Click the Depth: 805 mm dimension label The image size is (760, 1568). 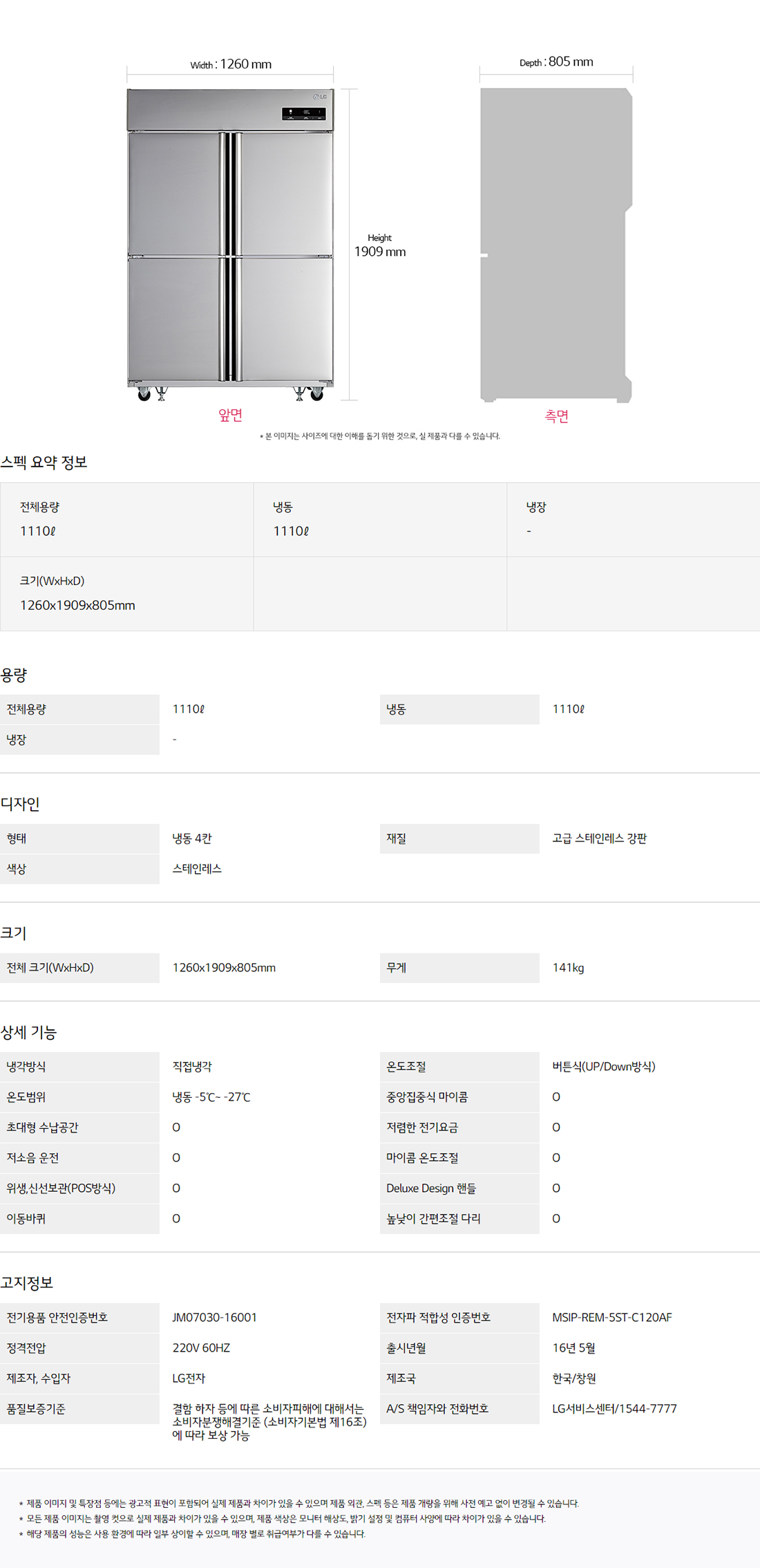coord(556,62)
